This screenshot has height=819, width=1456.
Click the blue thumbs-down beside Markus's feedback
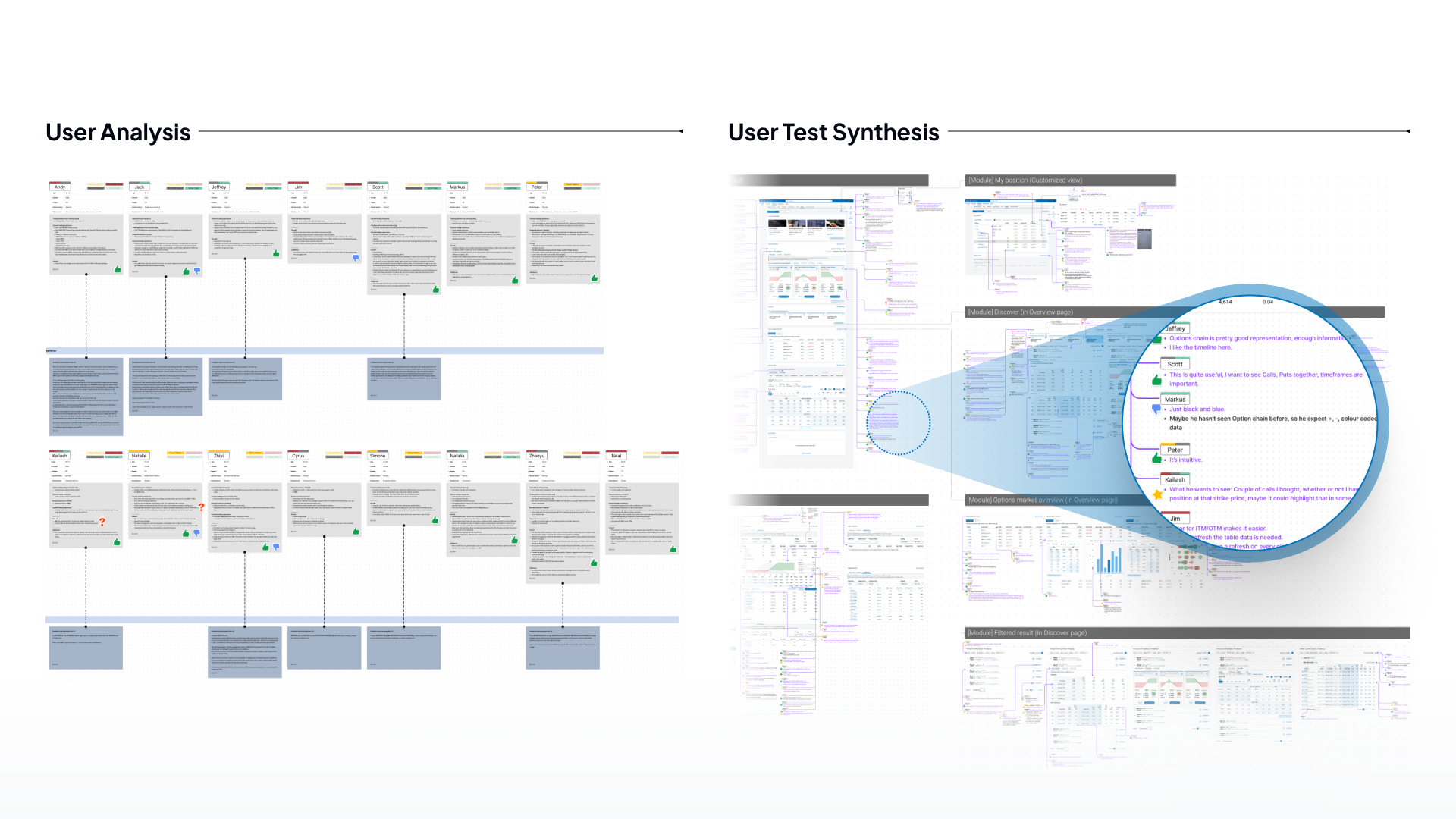click(1156, 409)
